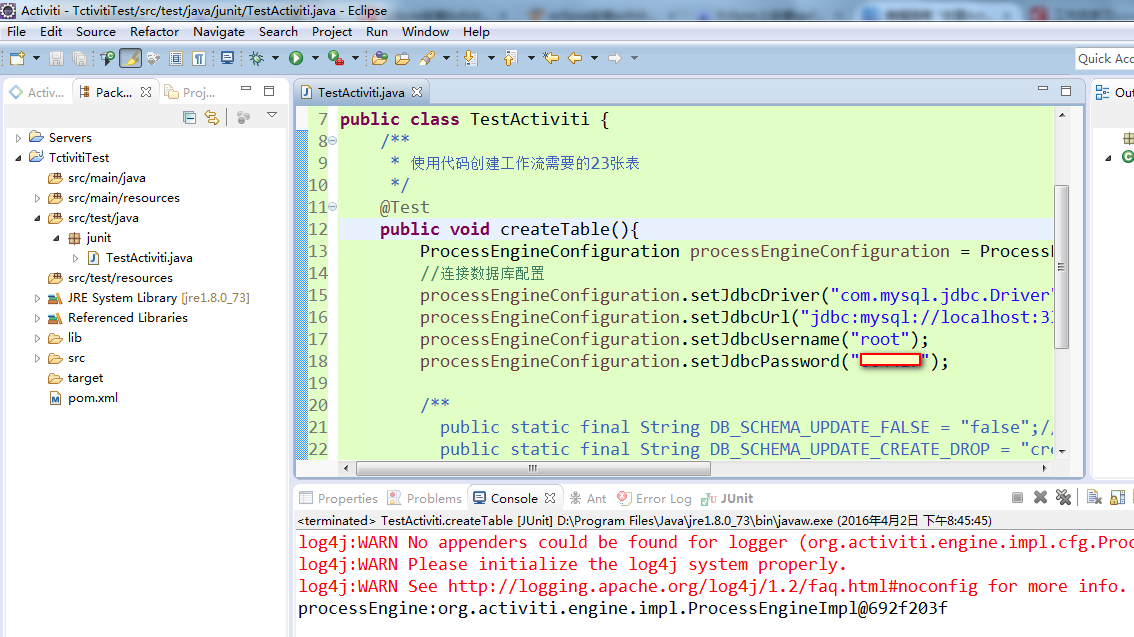Click the Open Task folder icon
Viewport: 1134px width, 637px height.
(x=403, y=58)
